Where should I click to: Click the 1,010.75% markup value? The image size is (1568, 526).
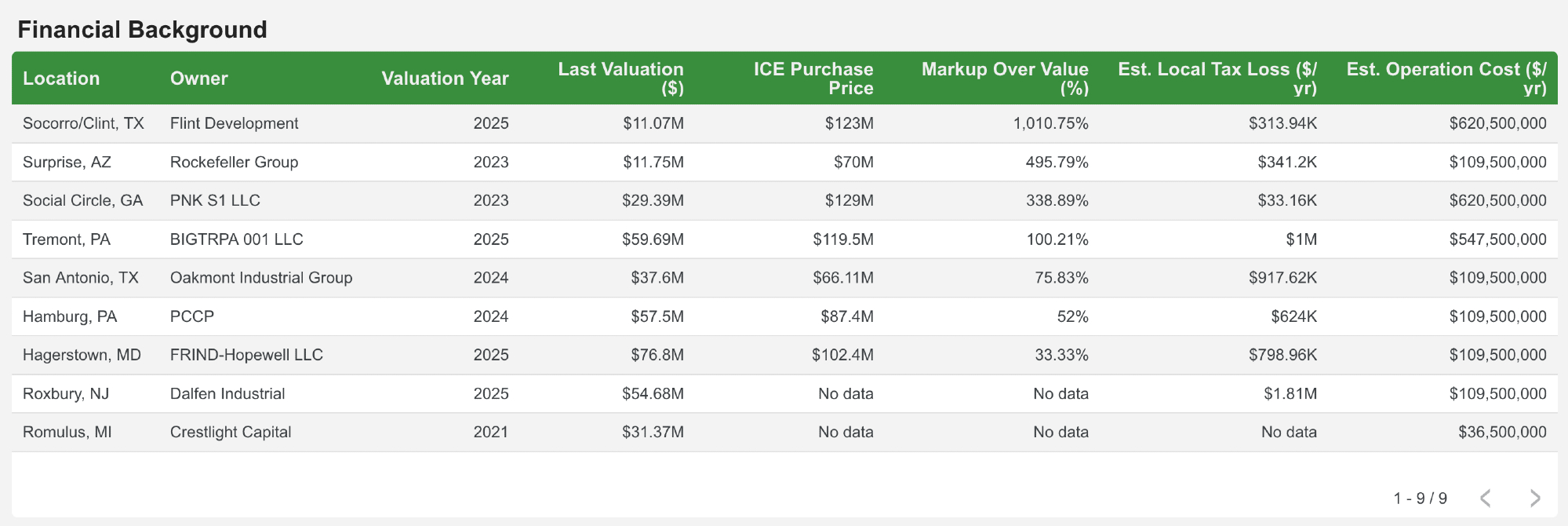click(1050, 123)
